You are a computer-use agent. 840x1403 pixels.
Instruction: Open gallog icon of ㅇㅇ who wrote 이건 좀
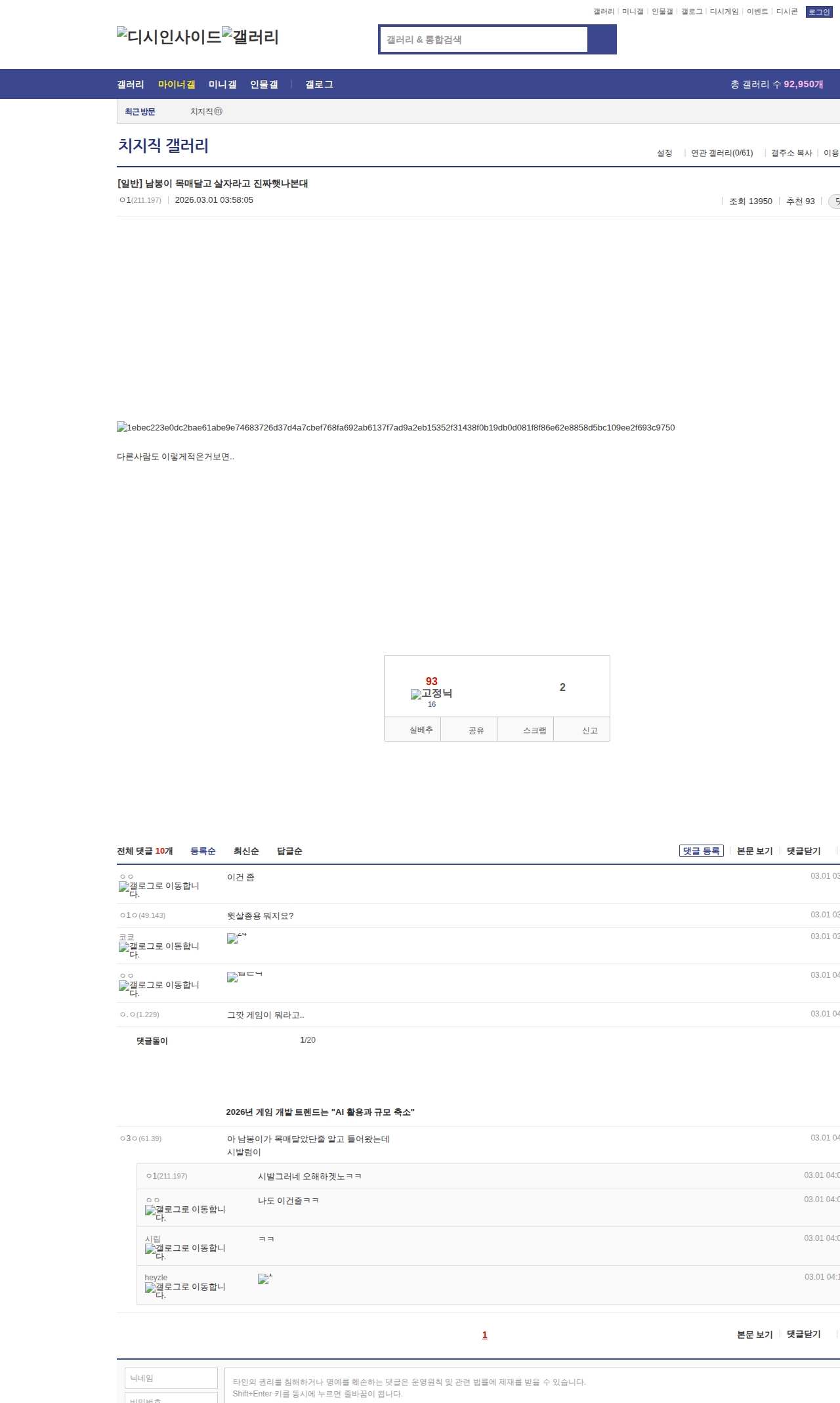click(x=159, y=889)
